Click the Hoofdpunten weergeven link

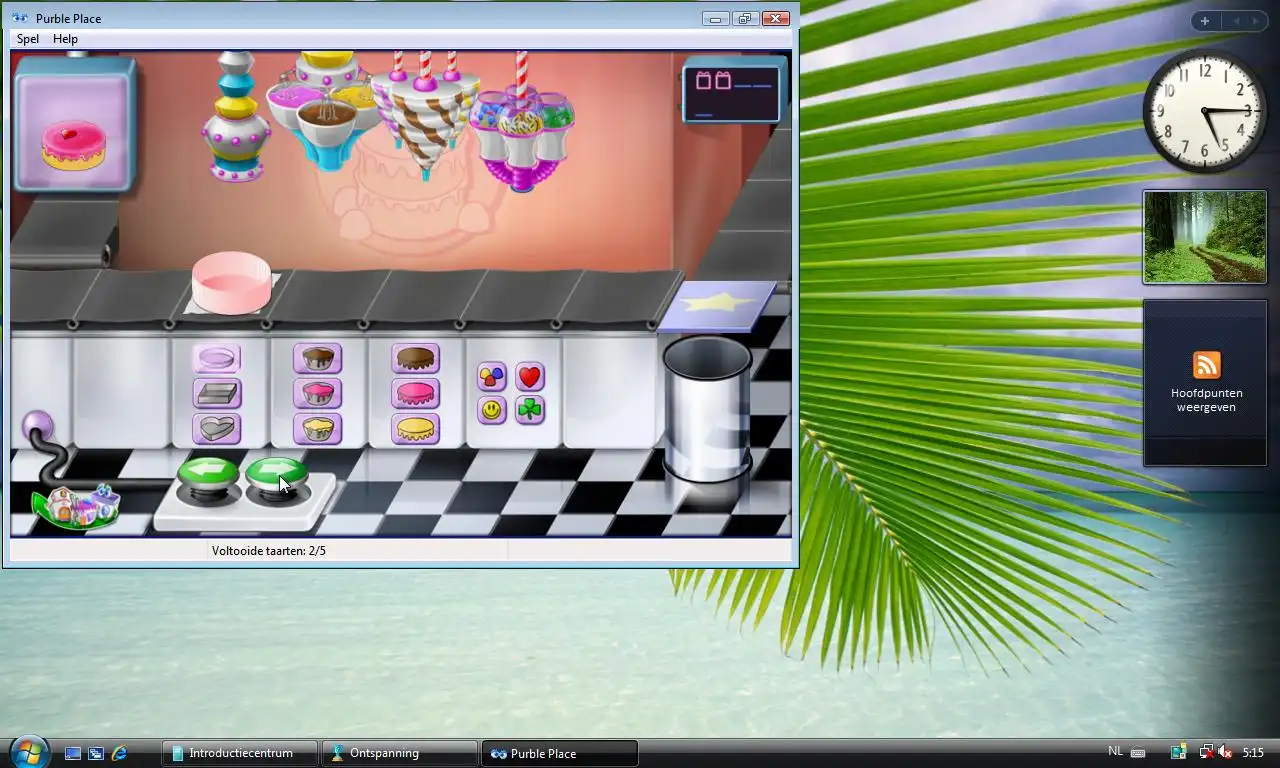(x=1207, y=400)
